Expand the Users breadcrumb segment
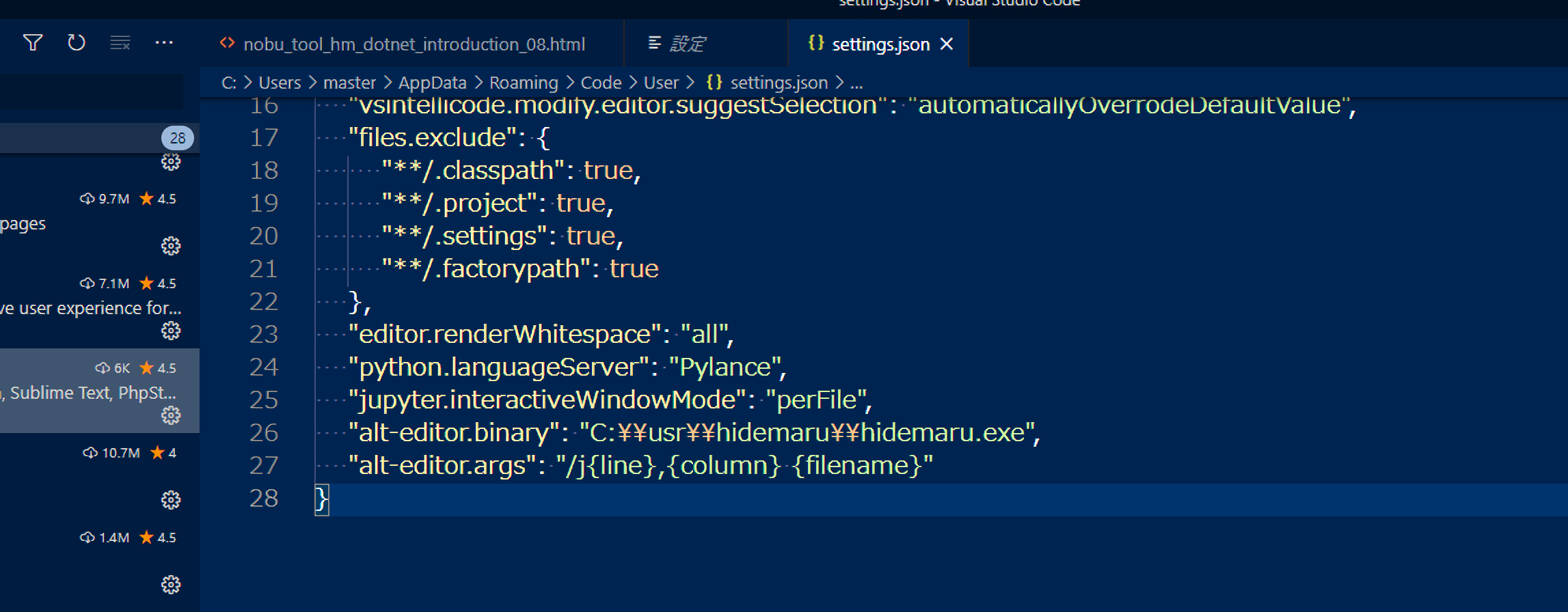This screenshot has height=612, width=1568. coord(280,83)
